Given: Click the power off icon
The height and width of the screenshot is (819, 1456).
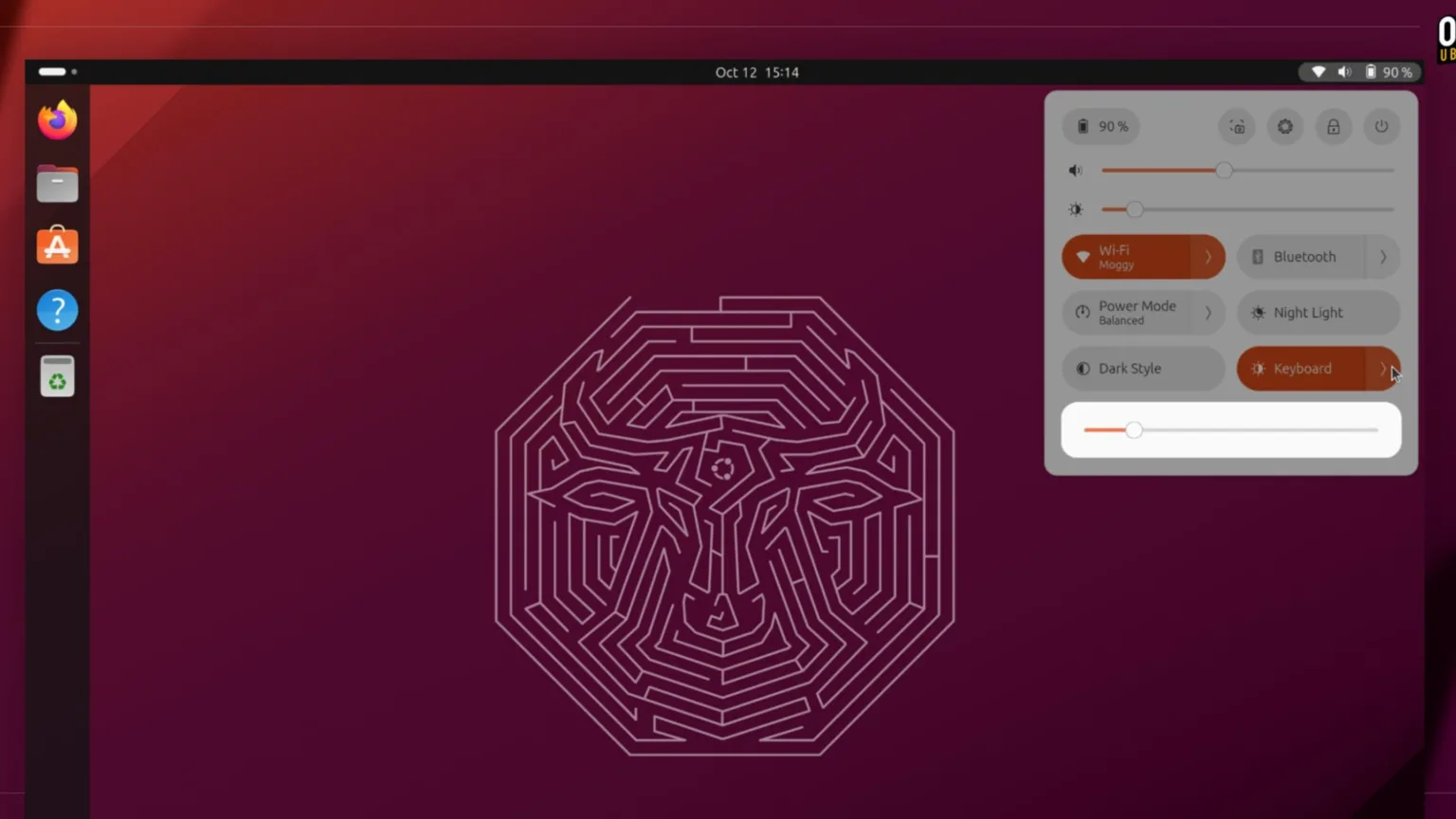Looking at the screenshot, I should pyautogui.click(x=1381, y=126).
